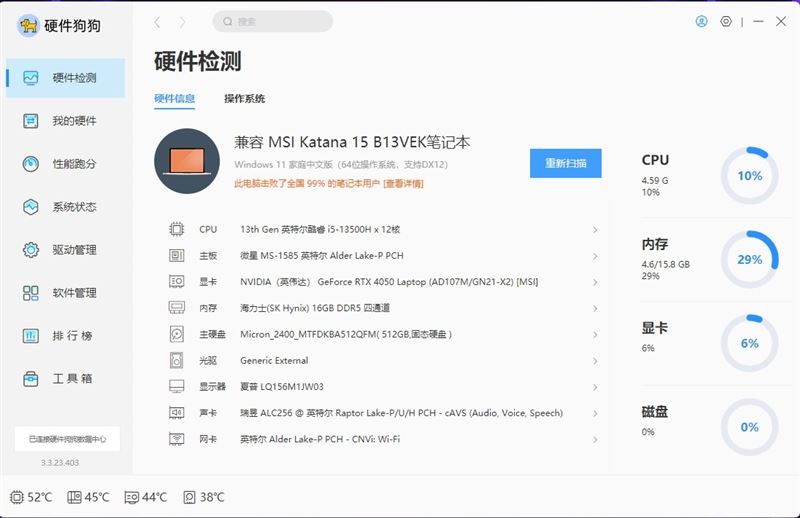Click the 主硬盘 disk row icon
The width and height of the screenshot is (800, 518).
[x=177, y=334]
